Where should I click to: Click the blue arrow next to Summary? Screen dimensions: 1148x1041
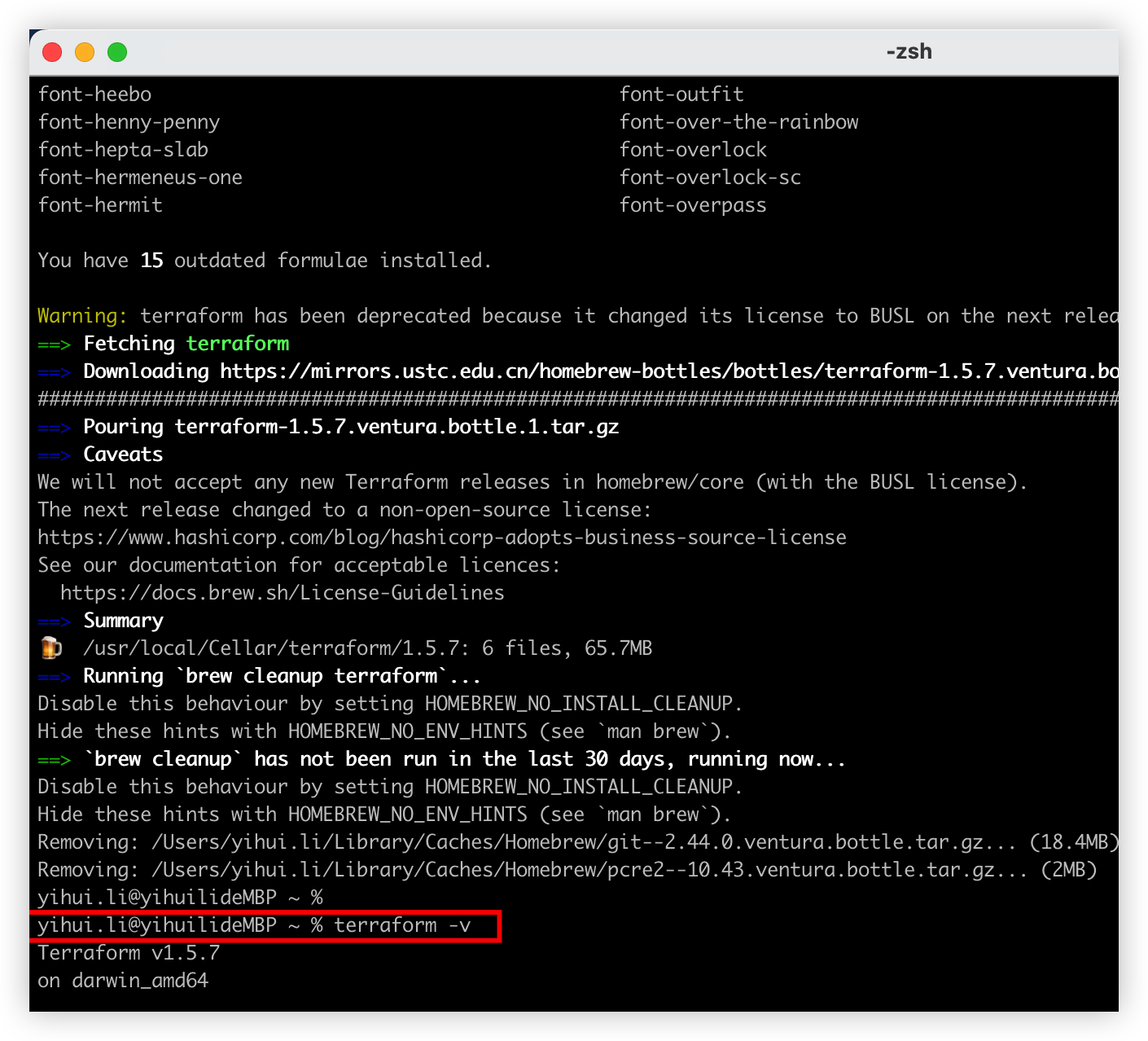tap(54, 622)
